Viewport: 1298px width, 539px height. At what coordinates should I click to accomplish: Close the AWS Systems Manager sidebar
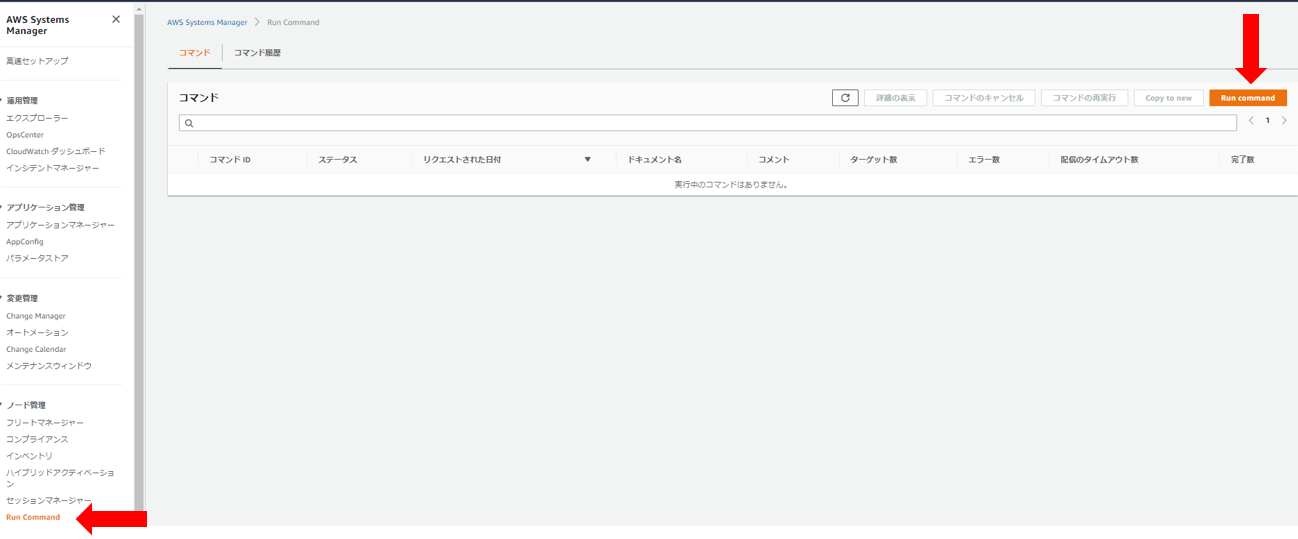(x=116, y=19)
